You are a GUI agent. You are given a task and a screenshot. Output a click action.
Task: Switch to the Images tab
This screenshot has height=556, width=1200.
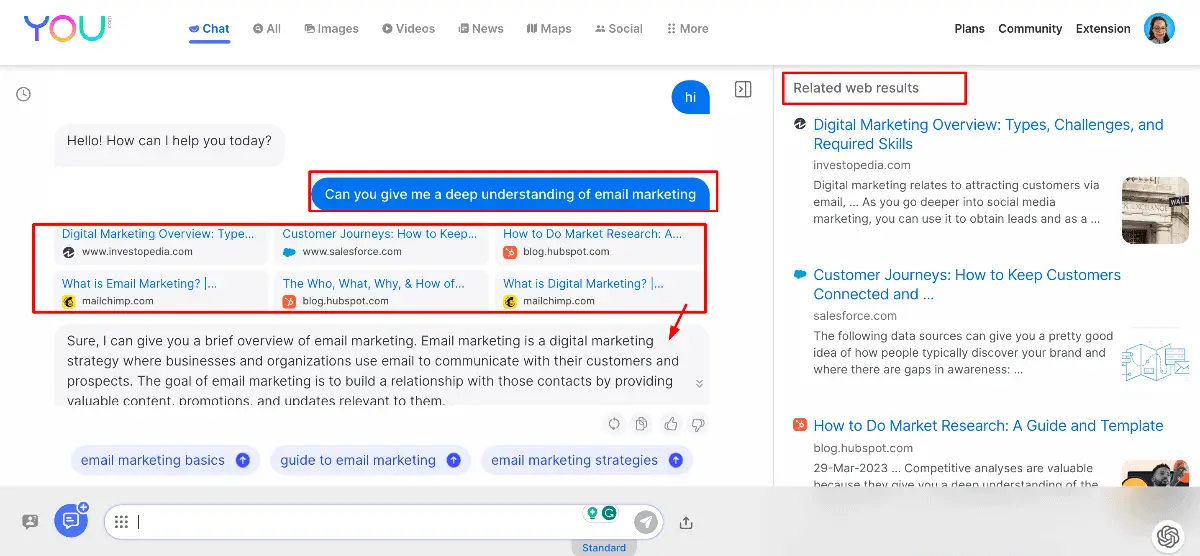point(331,29)
